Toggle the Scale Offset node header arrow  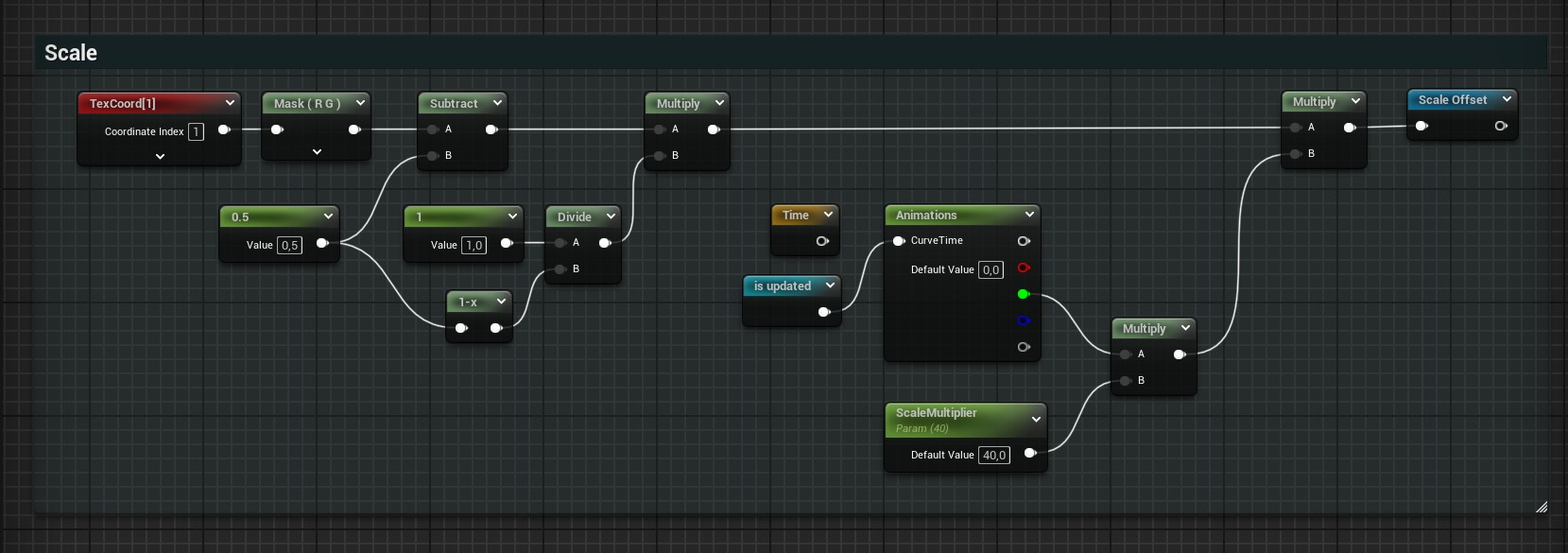[1507, 99]
